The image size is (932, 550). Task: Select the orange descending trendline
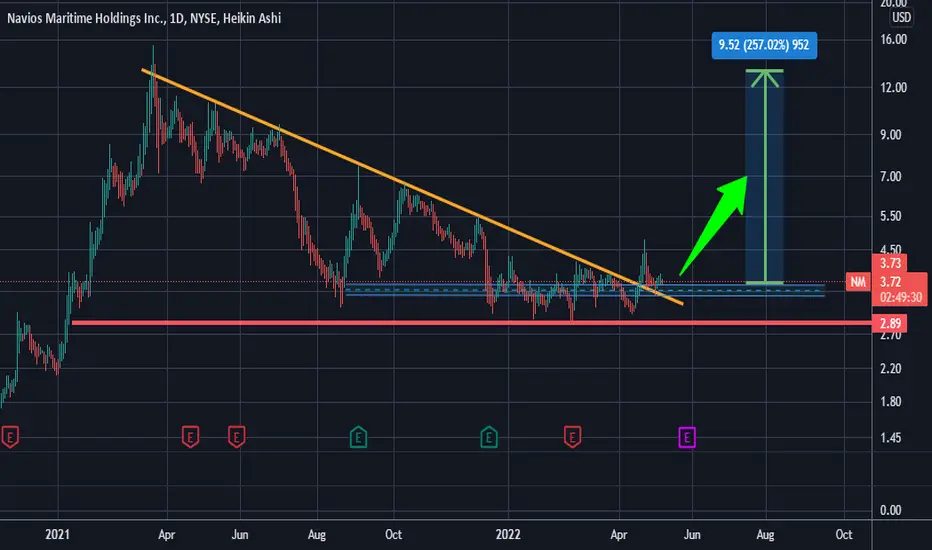click(413, 187)
